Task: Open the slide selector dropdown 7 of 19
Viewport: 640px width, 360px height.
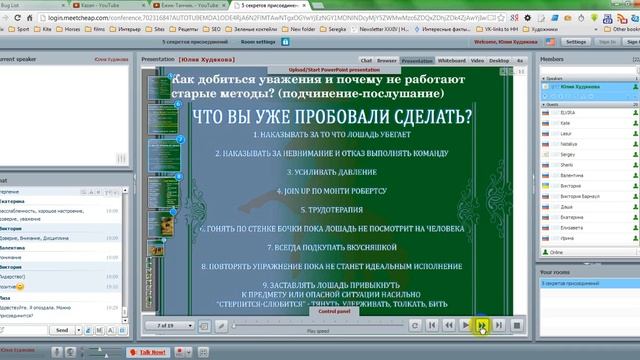Action: coord(169,326)
